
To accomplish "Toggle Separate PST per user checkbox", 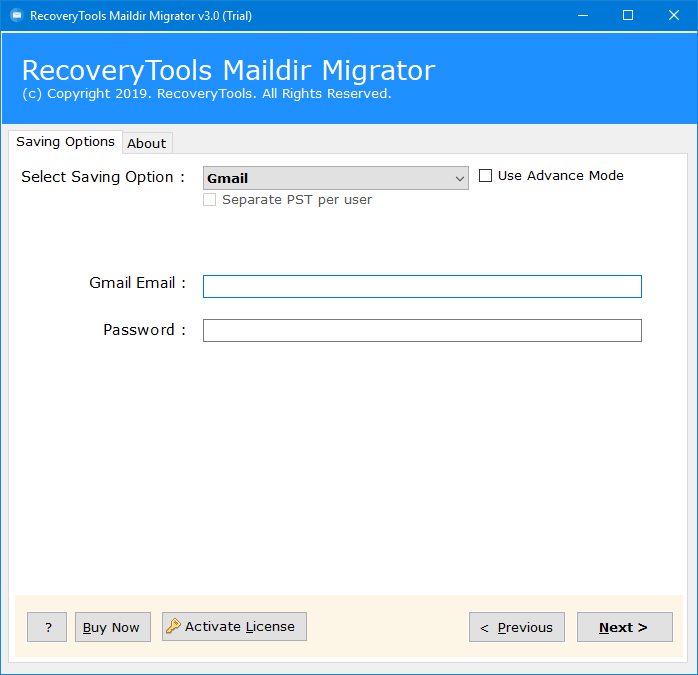I will point(209,199).
